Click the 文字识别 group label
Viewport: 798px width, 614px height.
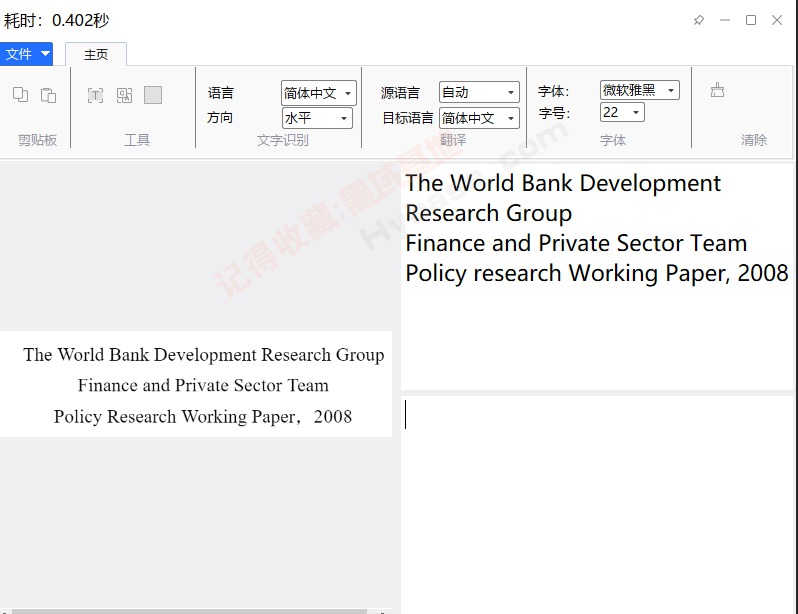tap(282, 139)
